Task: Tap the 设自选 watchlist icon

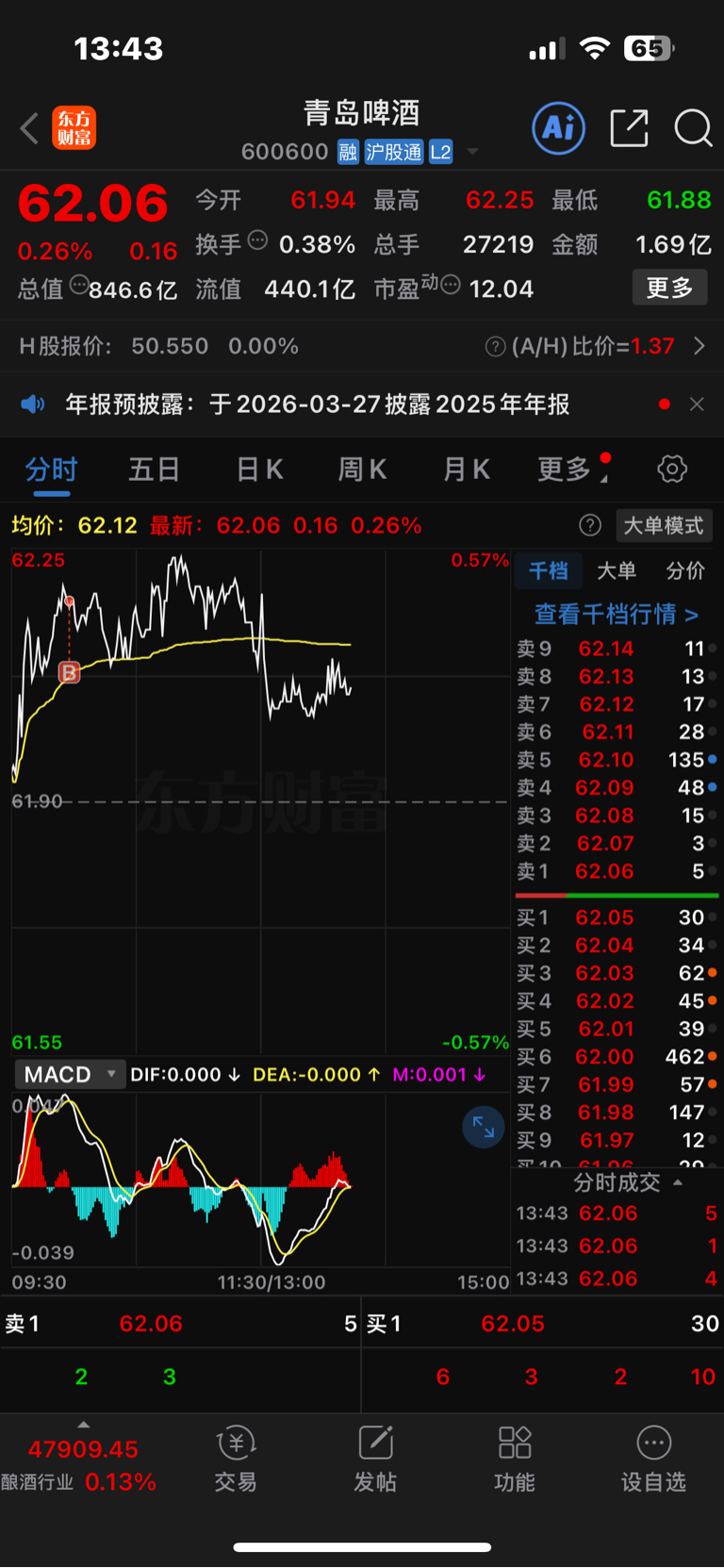Action: coord(653,1459)
